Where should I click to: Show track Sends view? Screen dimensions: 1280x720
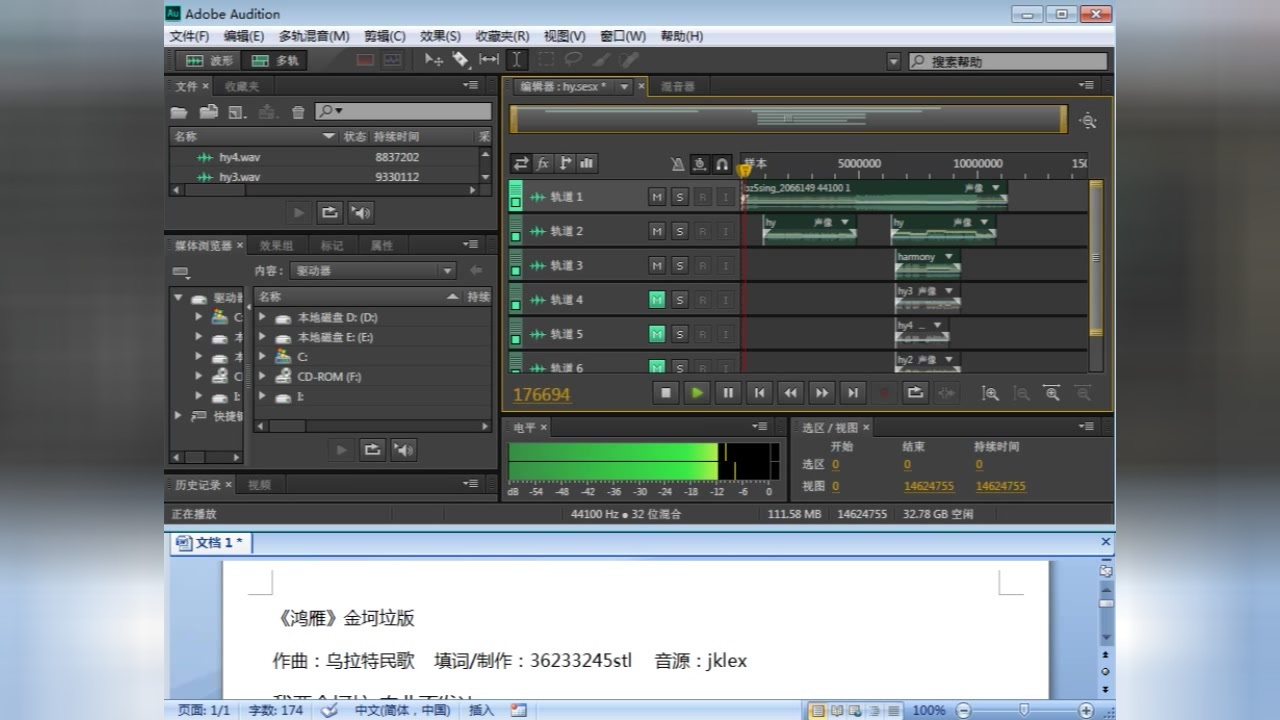565,163
